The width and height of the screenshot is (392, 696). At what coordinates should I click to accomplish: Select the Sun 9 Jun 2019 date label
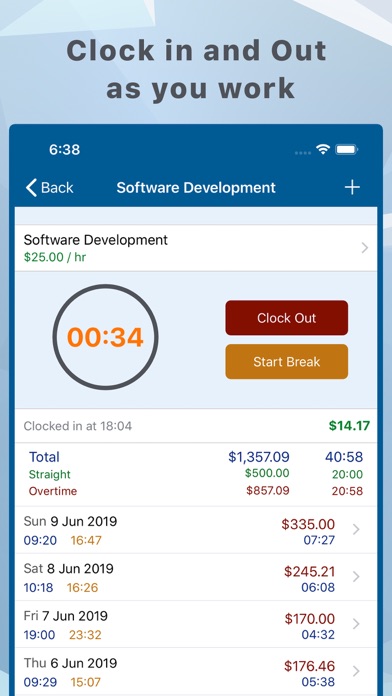(70, 521)
